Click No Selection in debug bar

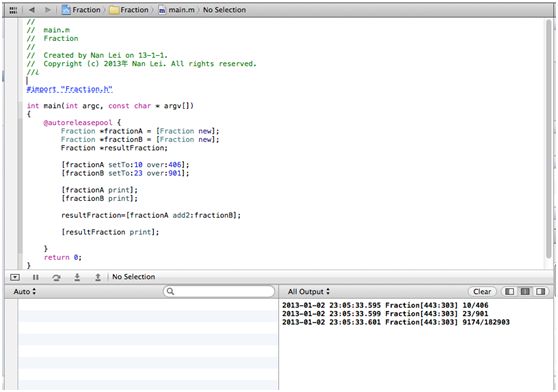(x=133, y=277)
